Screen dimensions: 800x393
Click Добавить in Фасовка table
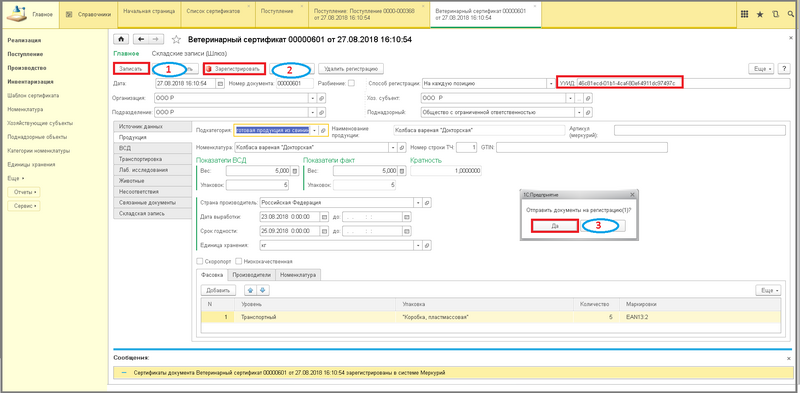[x=218, y=290]
